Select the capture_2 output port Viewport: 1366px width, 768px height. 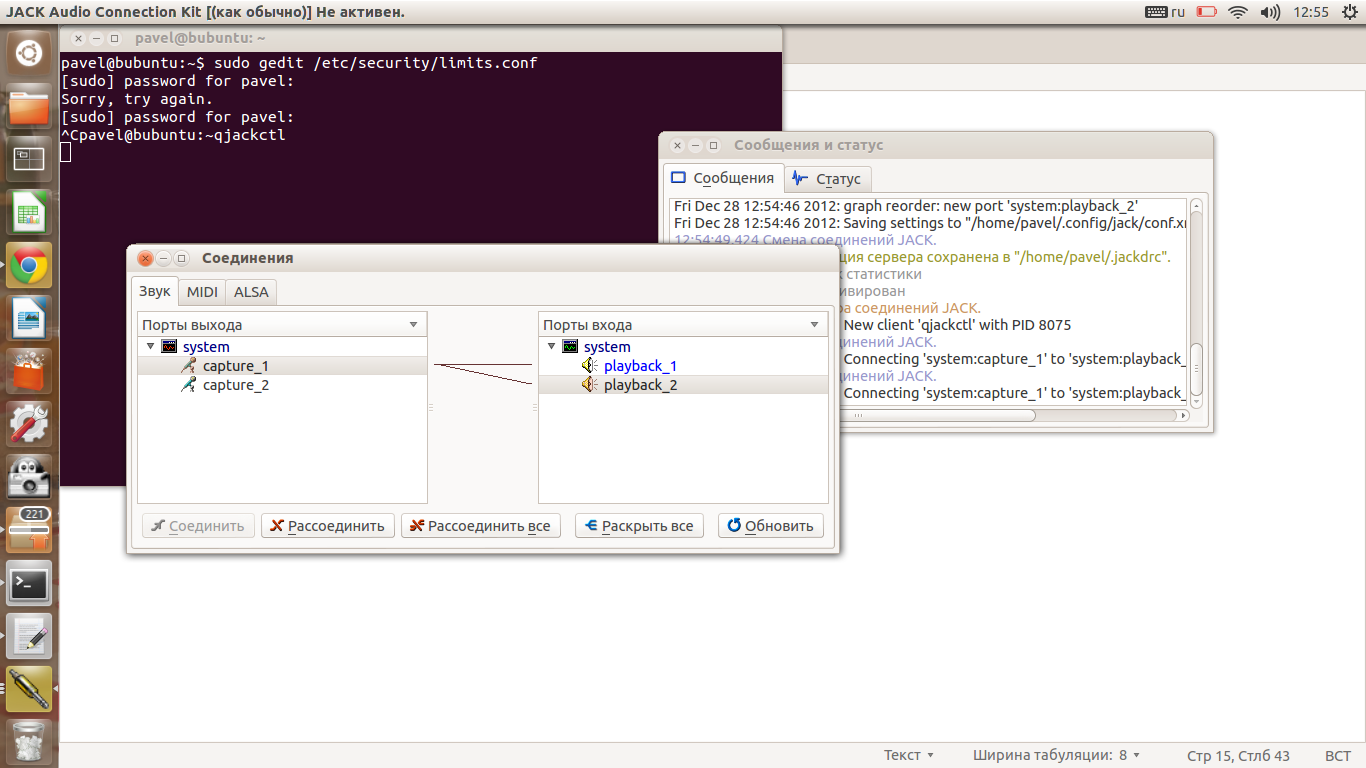(235, 385)
